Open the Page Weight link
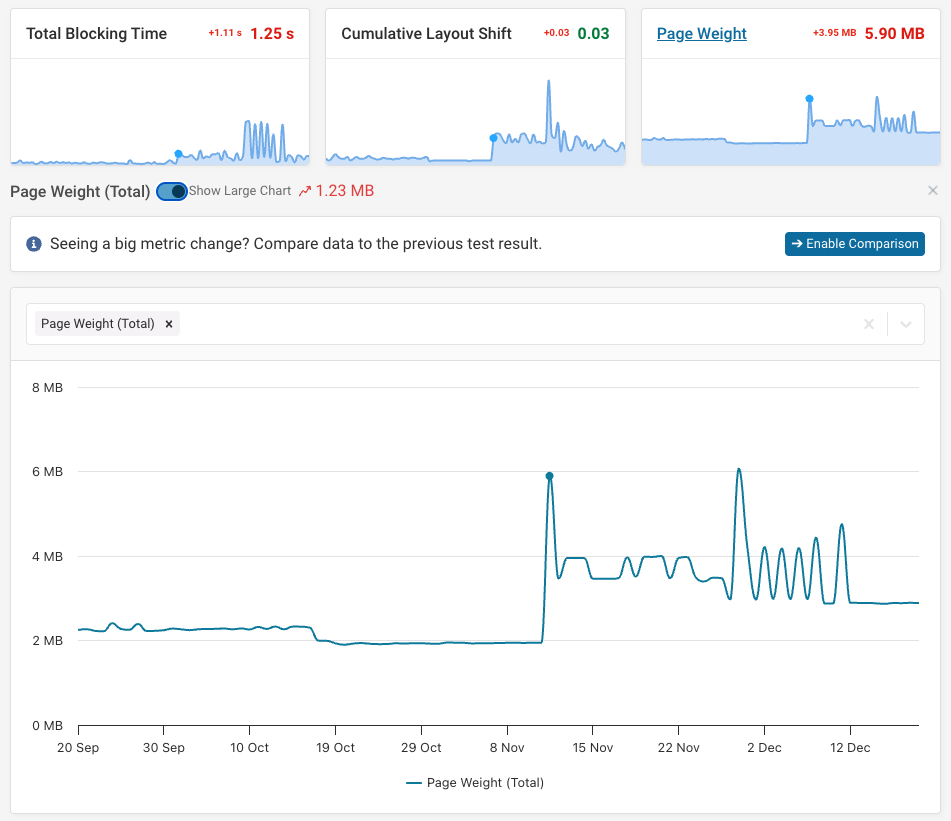951x821 pixels. (702, 33)
